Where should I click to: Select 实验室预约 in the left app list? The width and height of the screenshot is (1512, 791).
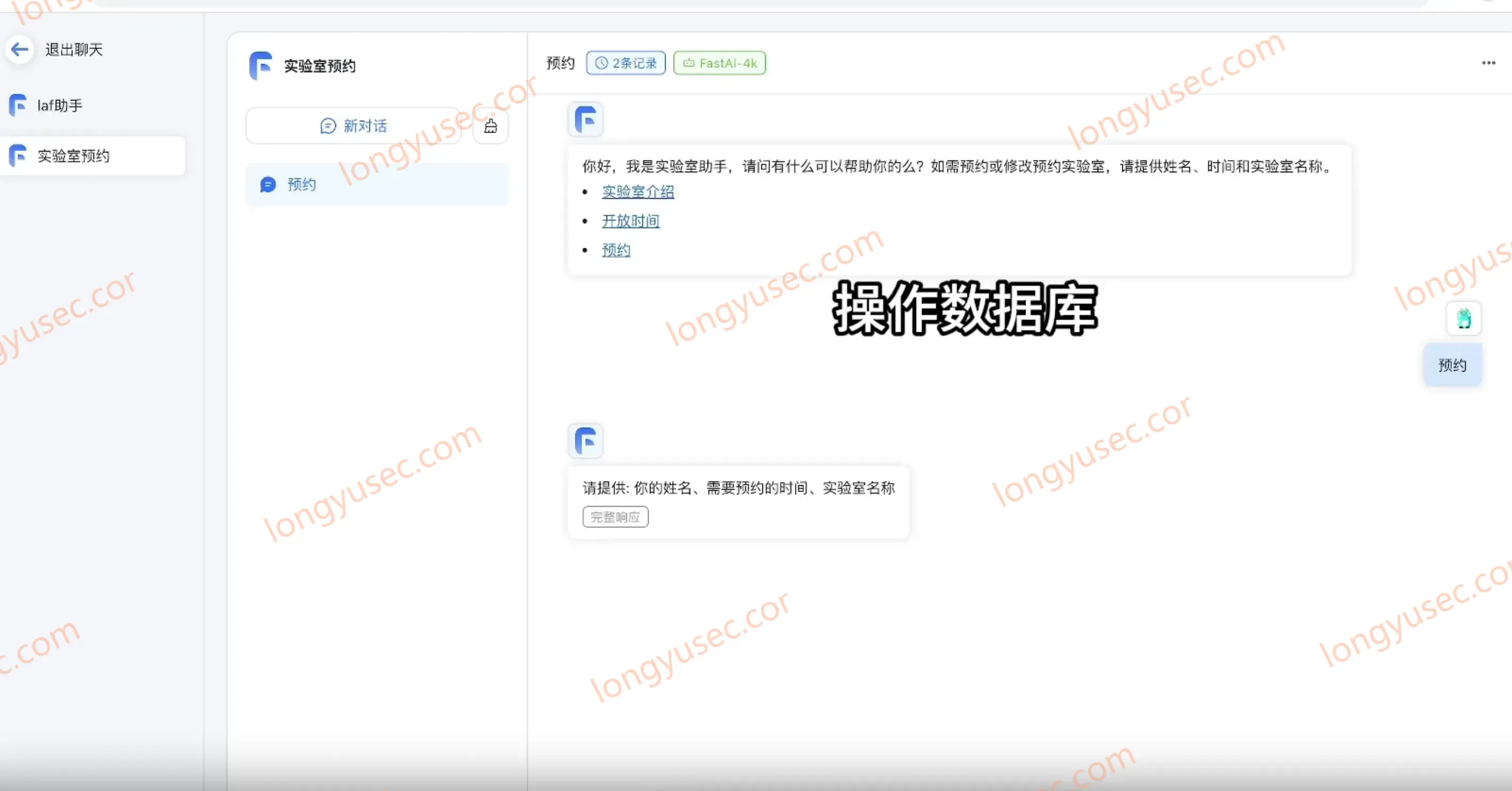click(92, 156)
